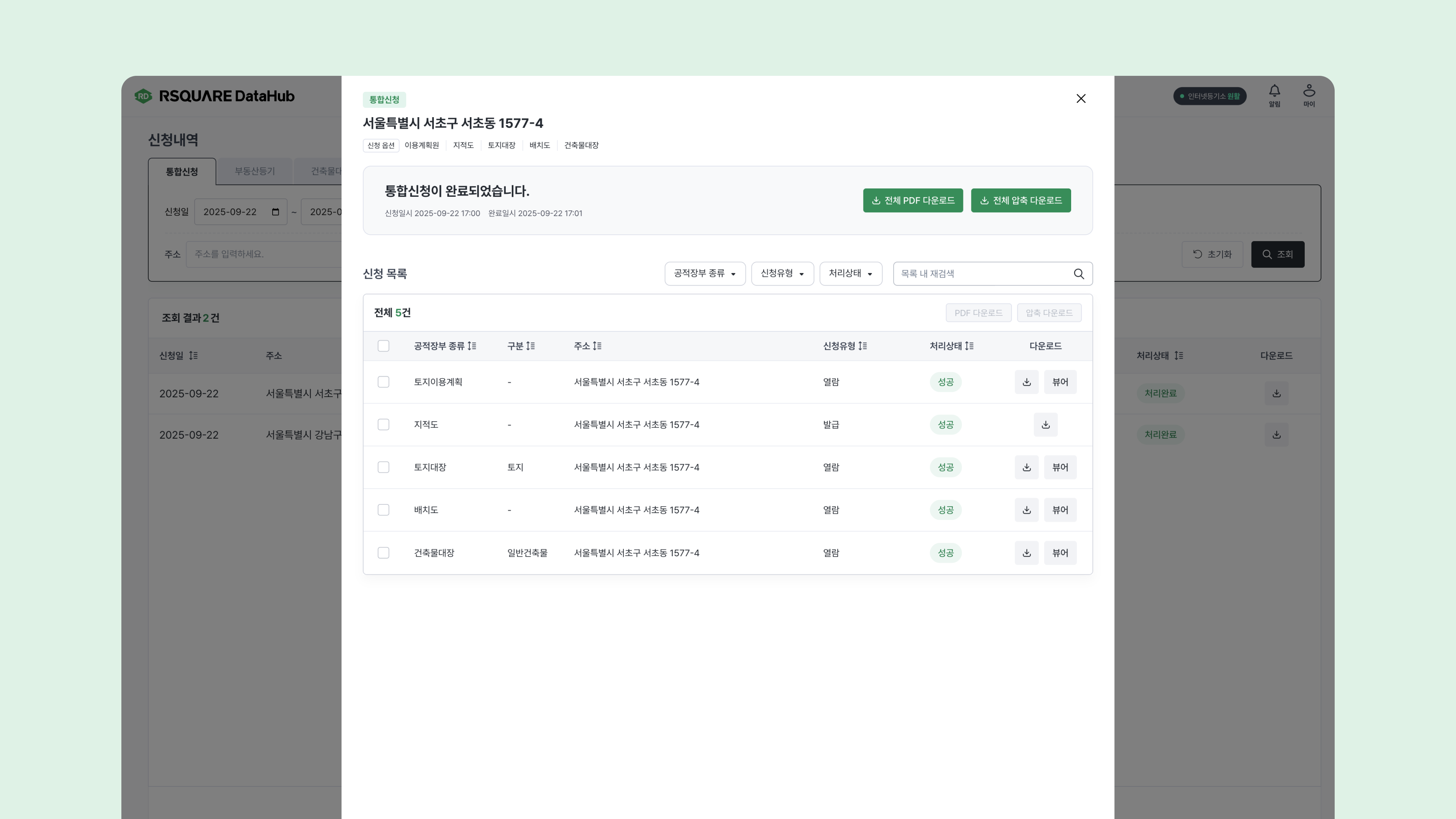Expand the 신청유형 filter dropdown
This screenshot has height=819, width=1456.
tap(782, 273)
